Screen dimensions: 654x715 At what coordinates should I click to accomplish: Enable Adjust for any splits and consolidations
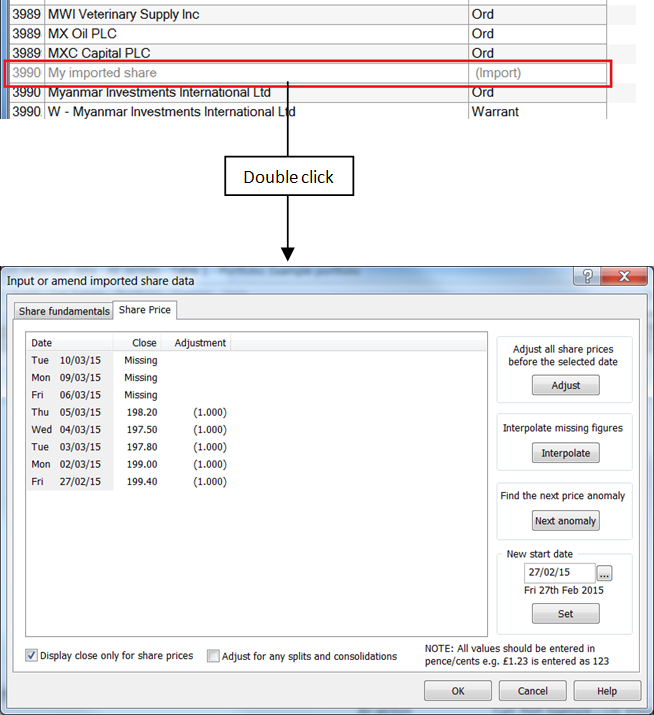[x=214, y=656]
